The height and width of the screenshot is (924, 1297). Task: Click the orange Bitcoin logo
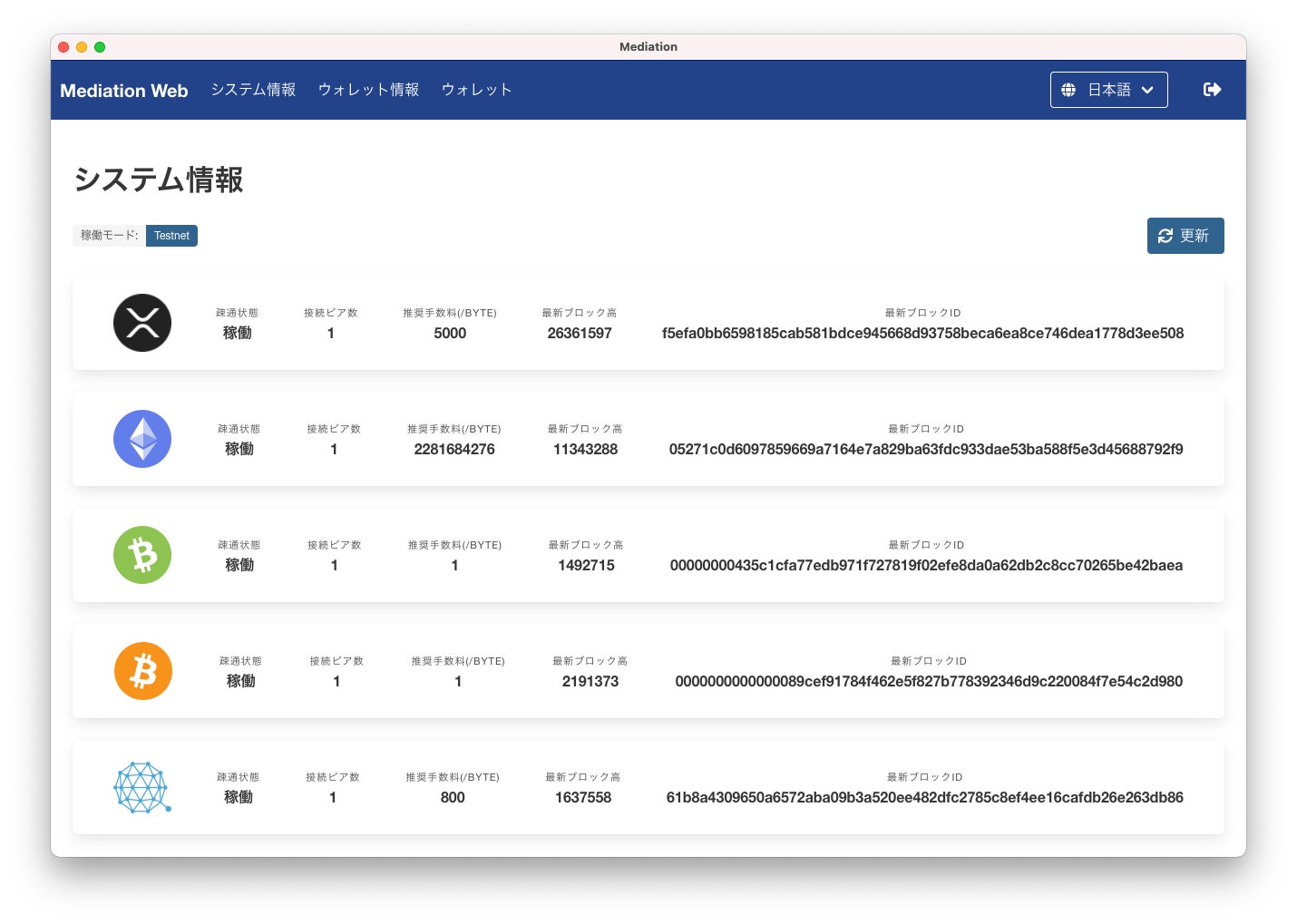click(143, 671)
